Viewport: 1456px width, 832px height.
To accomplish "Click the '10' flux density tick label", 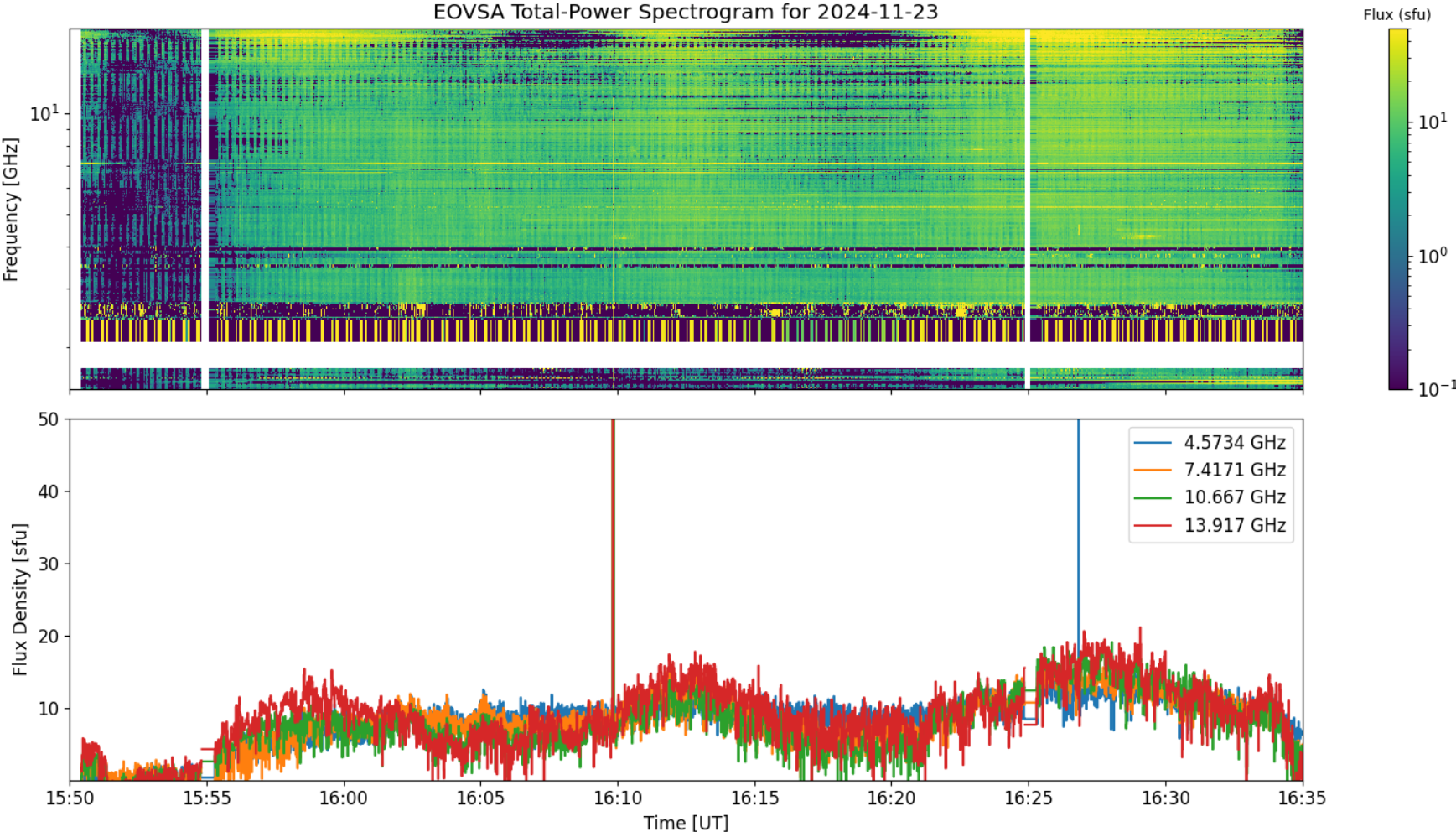I will click(x=49, y=710).
